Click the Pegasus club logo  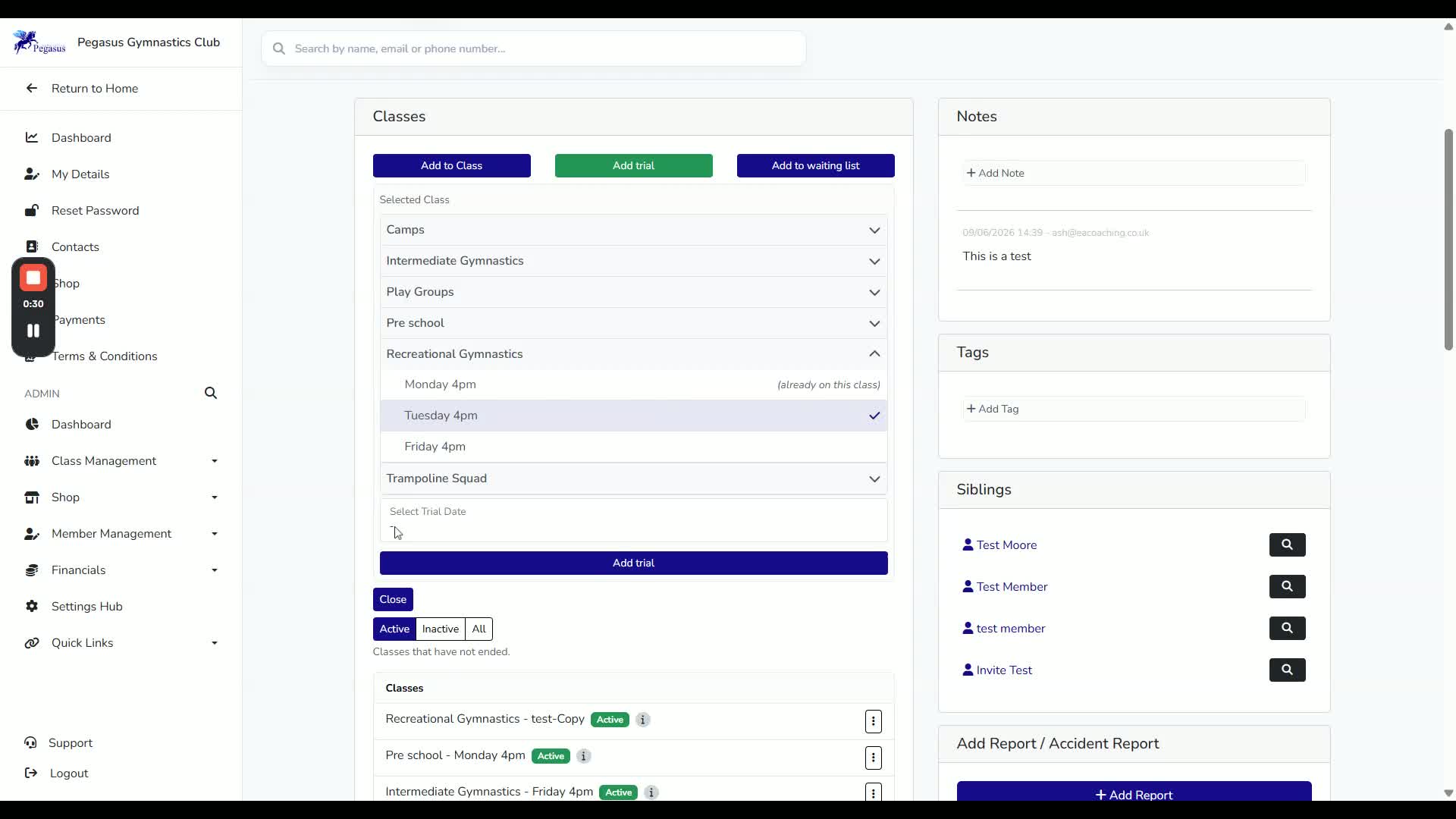pos(39,42)
